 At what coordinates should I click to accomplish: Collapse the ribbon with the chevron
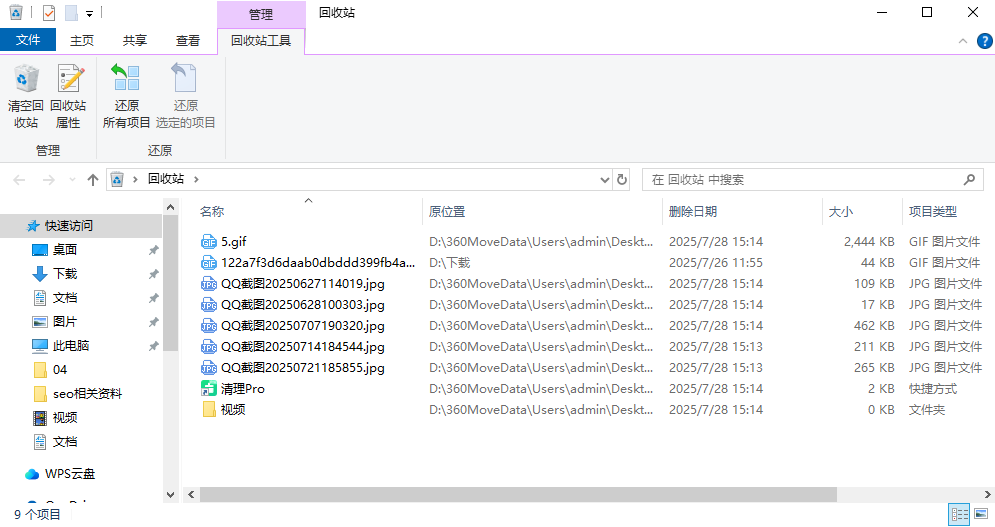(962, 41)
